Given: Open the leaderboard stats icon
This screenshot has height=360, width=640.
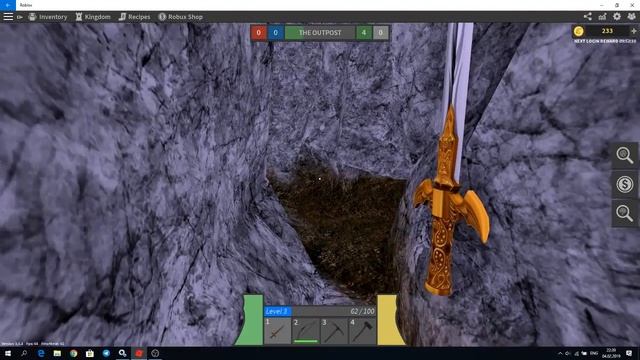Looking at the screenshot, I should (x=602, y=17).
